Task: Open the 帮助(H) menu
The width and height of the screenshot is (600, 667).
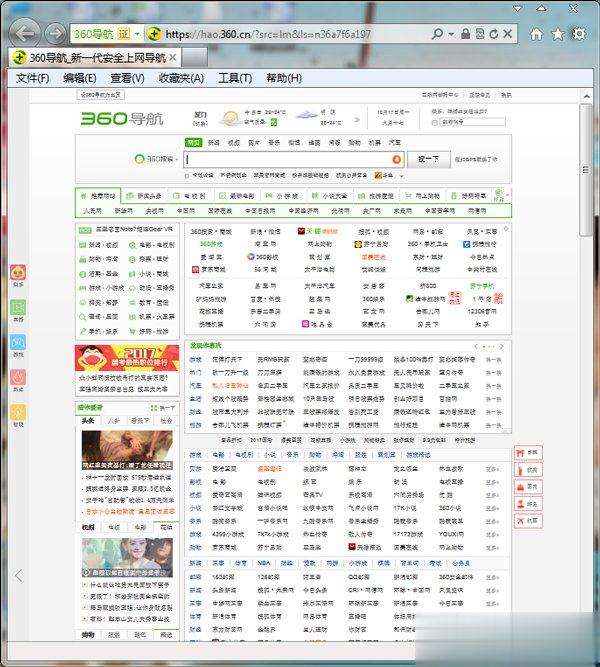Action: (284, 78)
